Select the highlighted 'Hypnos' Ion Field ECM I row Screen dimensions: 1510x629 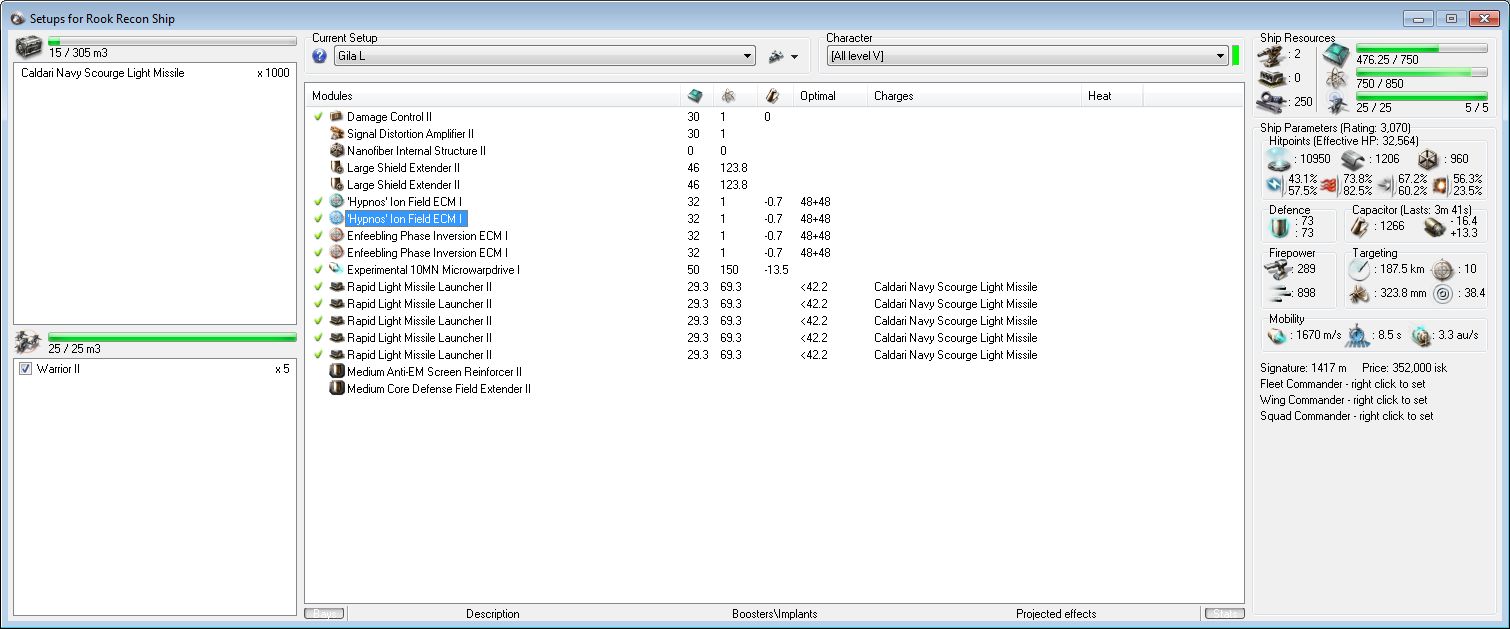[x=405, y=219]
